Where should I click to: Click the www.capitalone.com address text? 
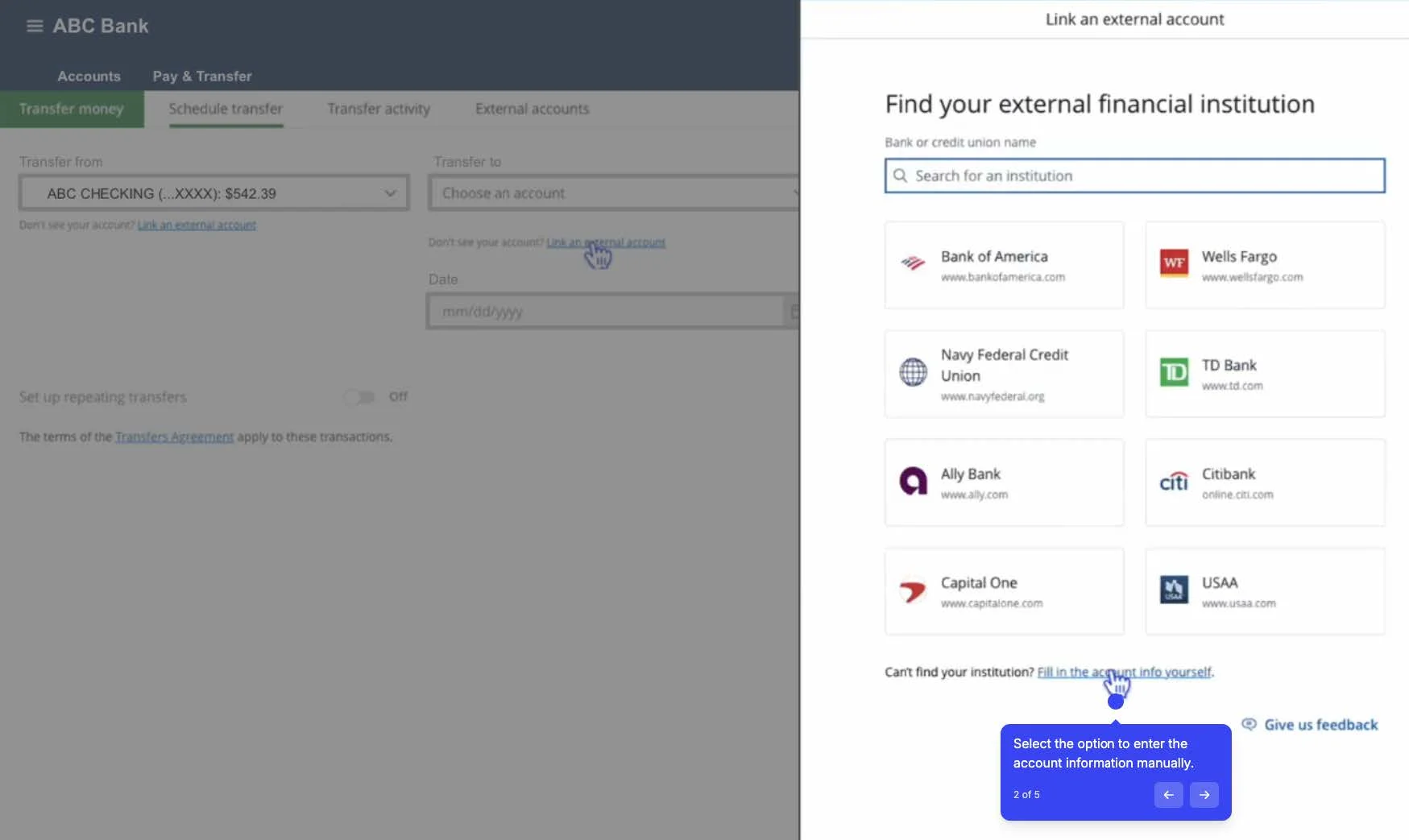(x=992, y=603)
